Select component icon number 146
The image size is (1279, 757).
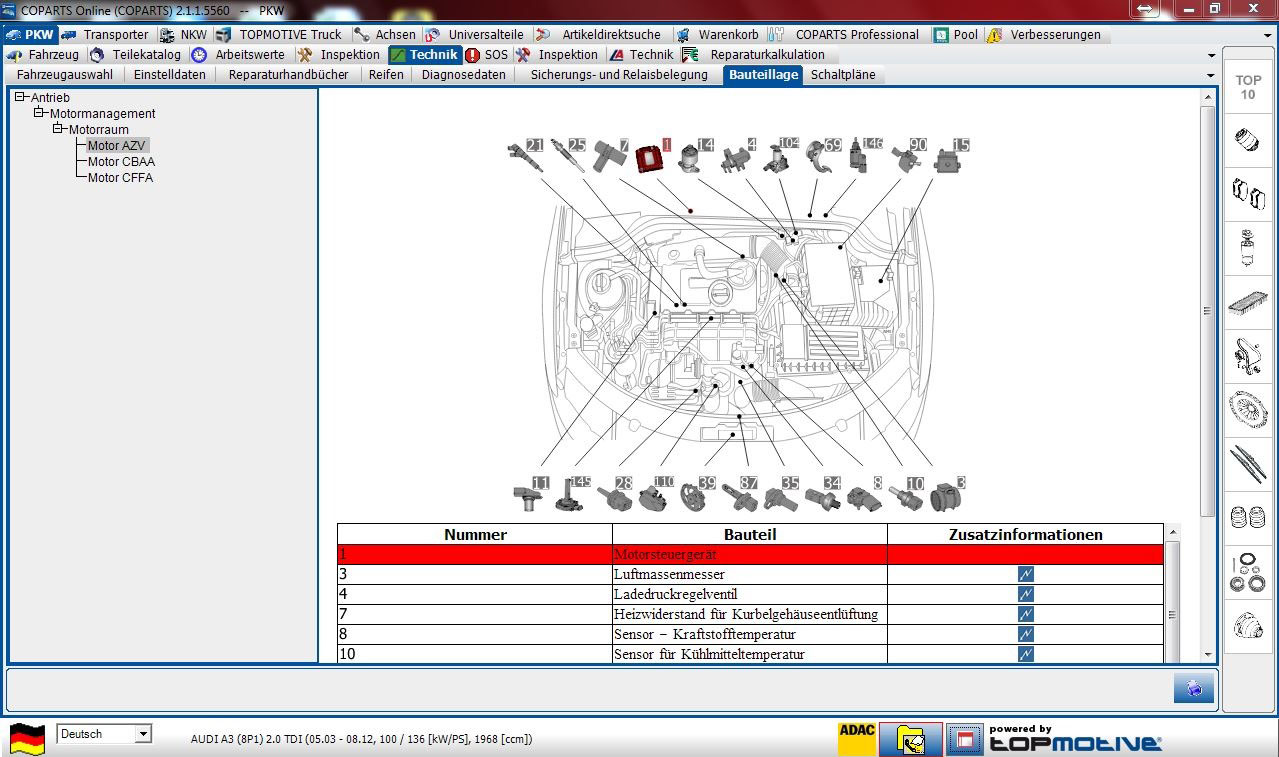(866, 155)
